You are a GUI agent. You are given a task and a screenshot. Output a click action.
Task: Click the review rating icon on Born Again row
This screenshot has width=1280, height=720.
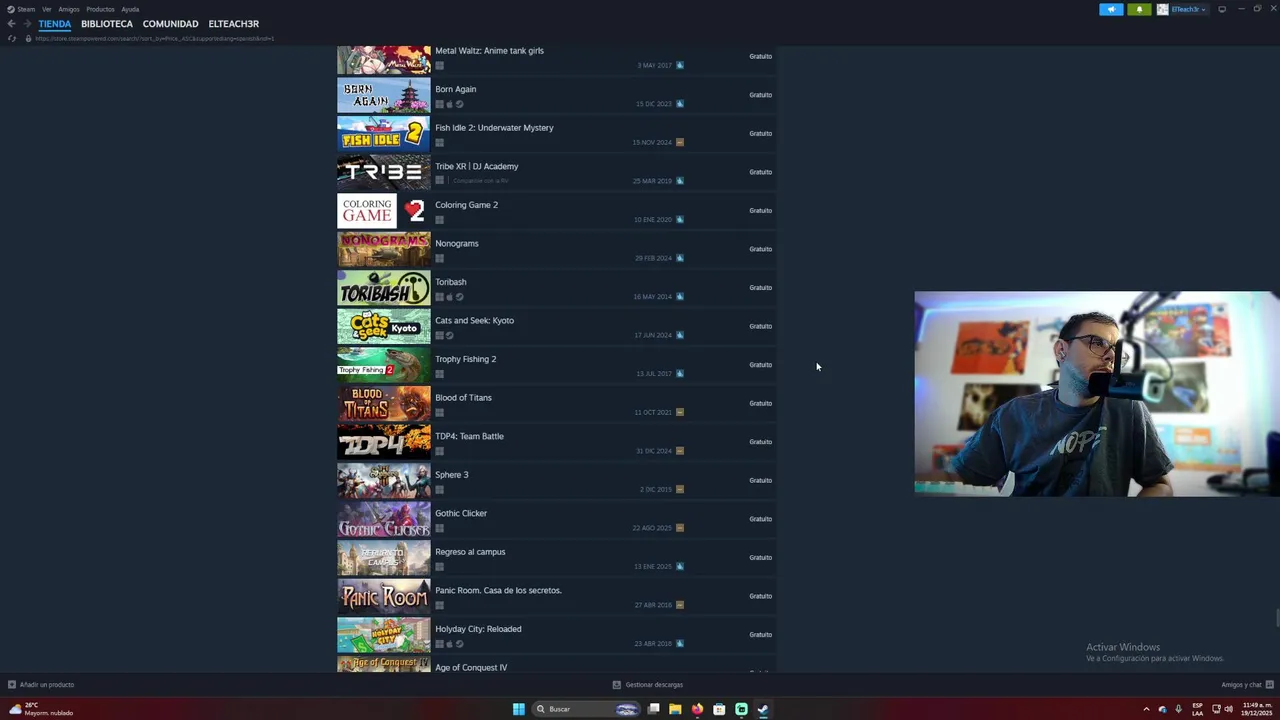coord(680,104)
